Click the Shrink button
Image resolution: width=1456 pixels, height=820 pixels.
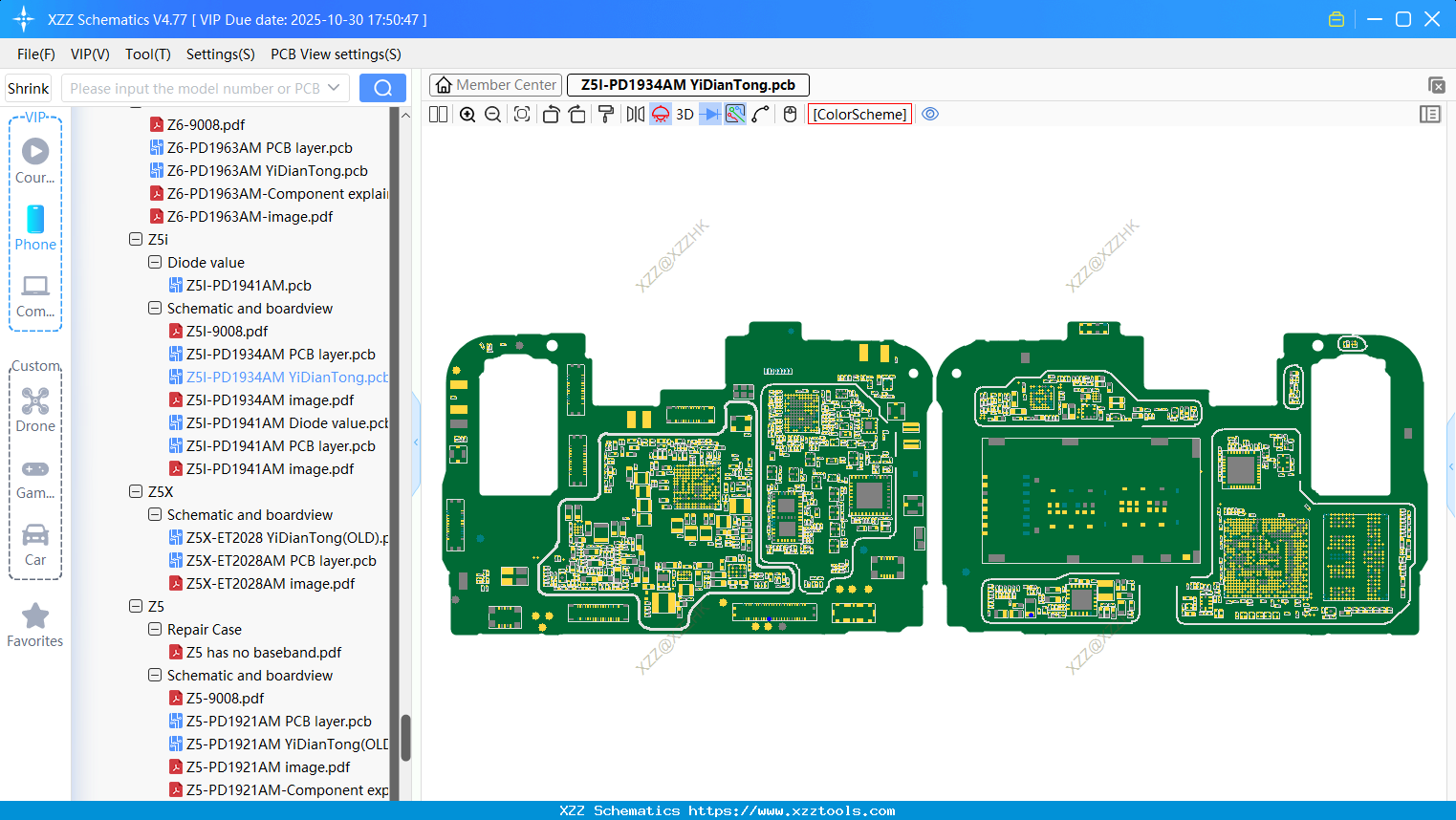(x=28, y=87)
